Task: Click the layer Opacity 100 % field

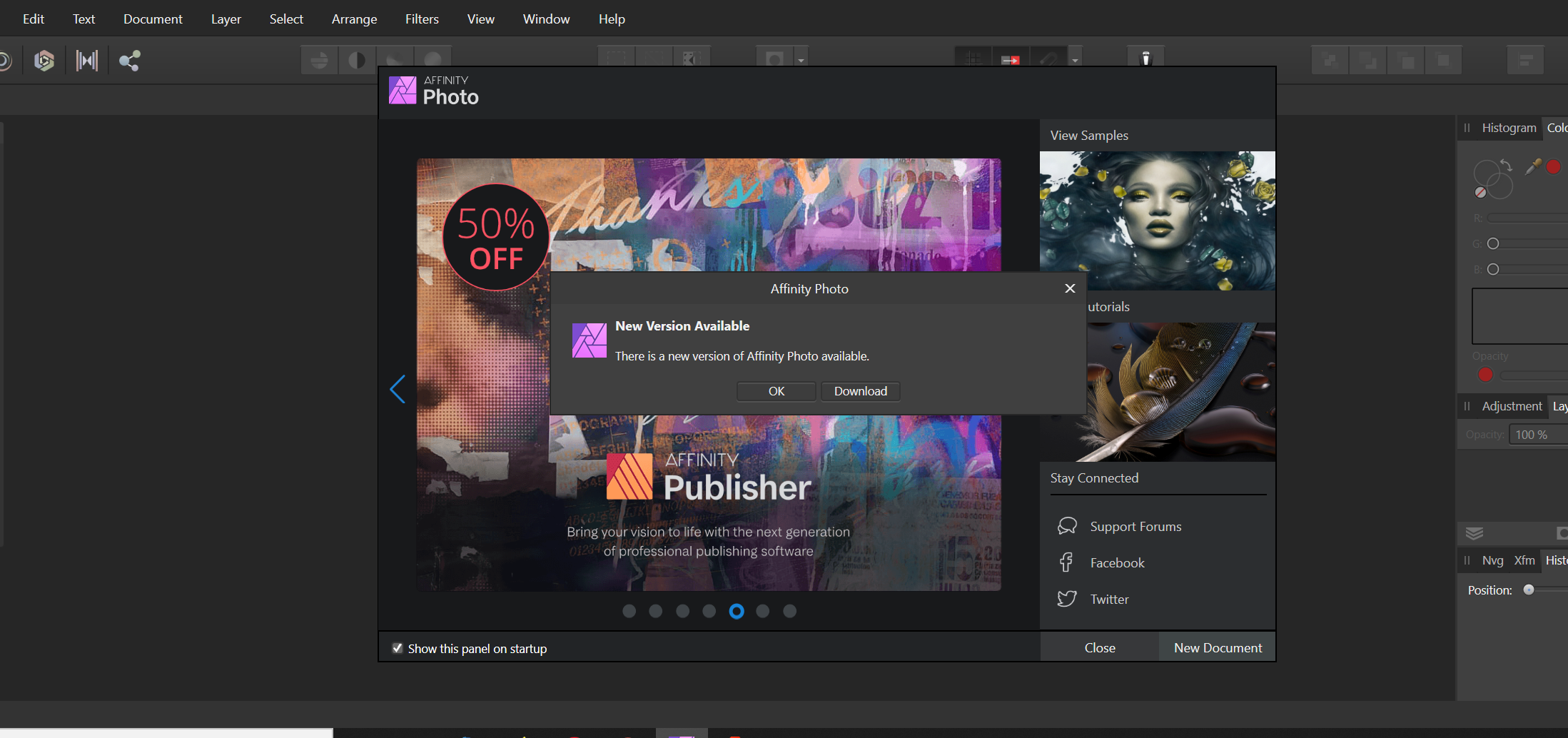Action: pyautogui.click(x=1538, y=434)
